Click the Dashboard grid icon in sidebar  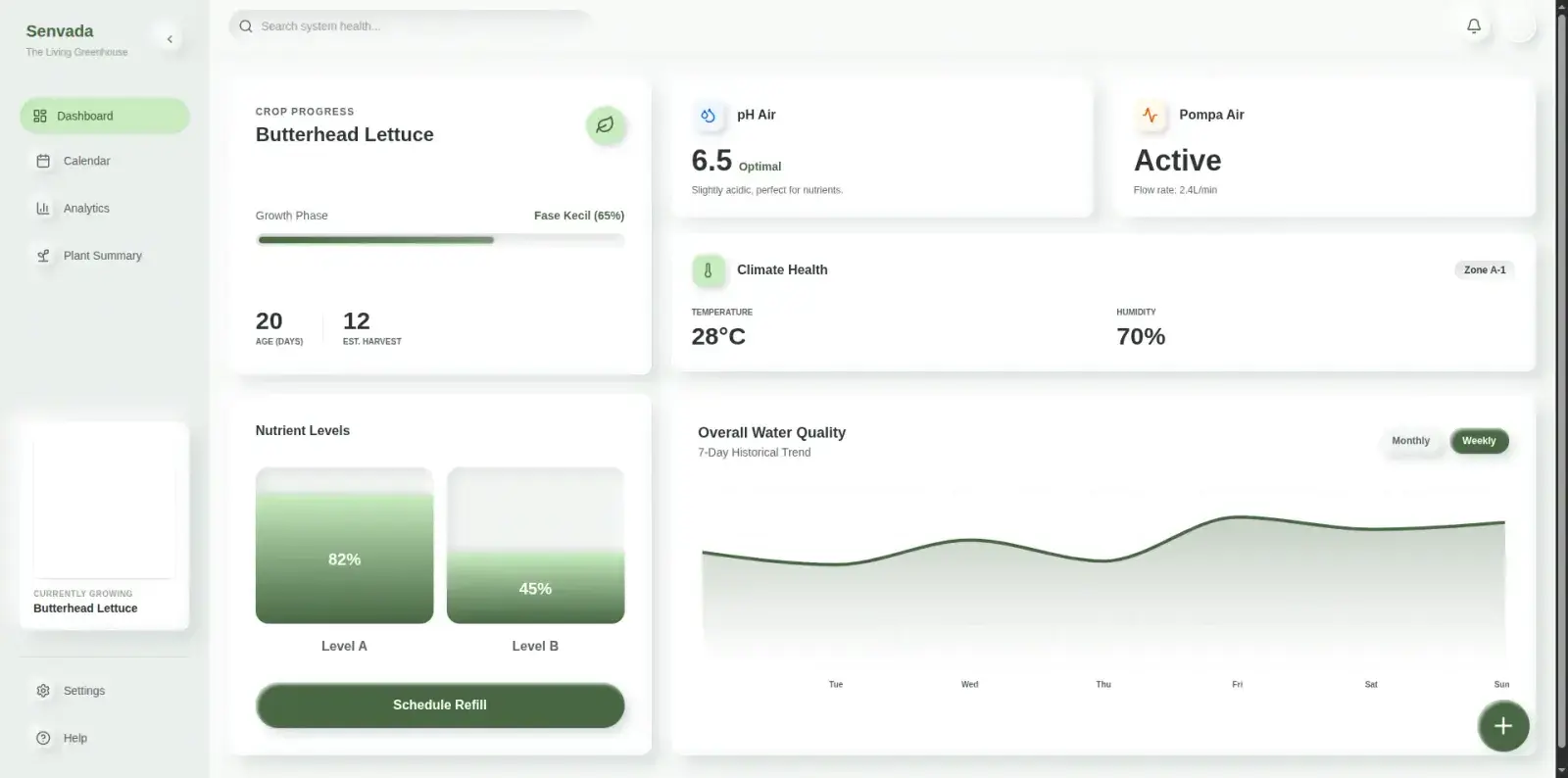(40, 116)
